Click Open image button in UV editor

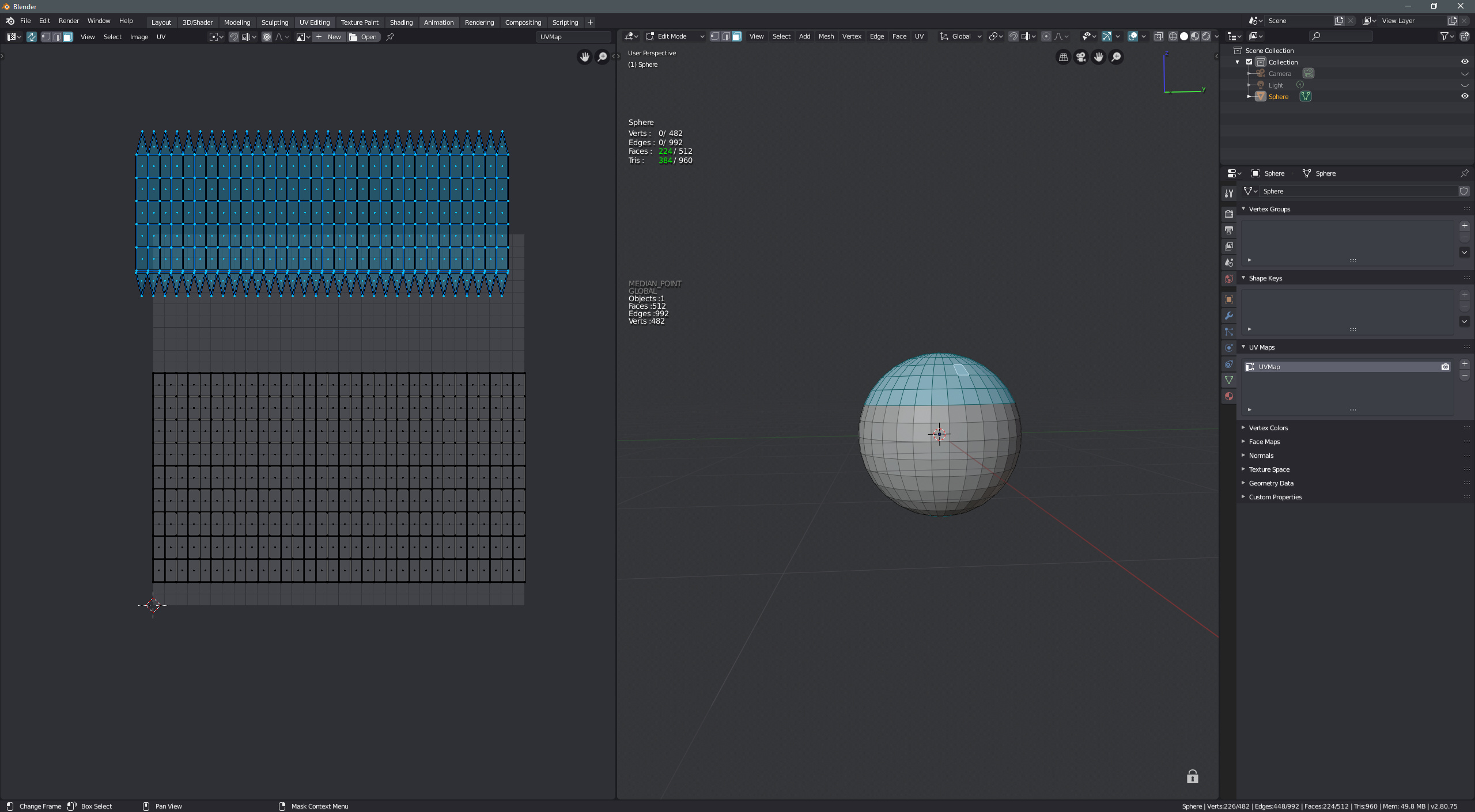pyautogui.click(x=364, y=37)
